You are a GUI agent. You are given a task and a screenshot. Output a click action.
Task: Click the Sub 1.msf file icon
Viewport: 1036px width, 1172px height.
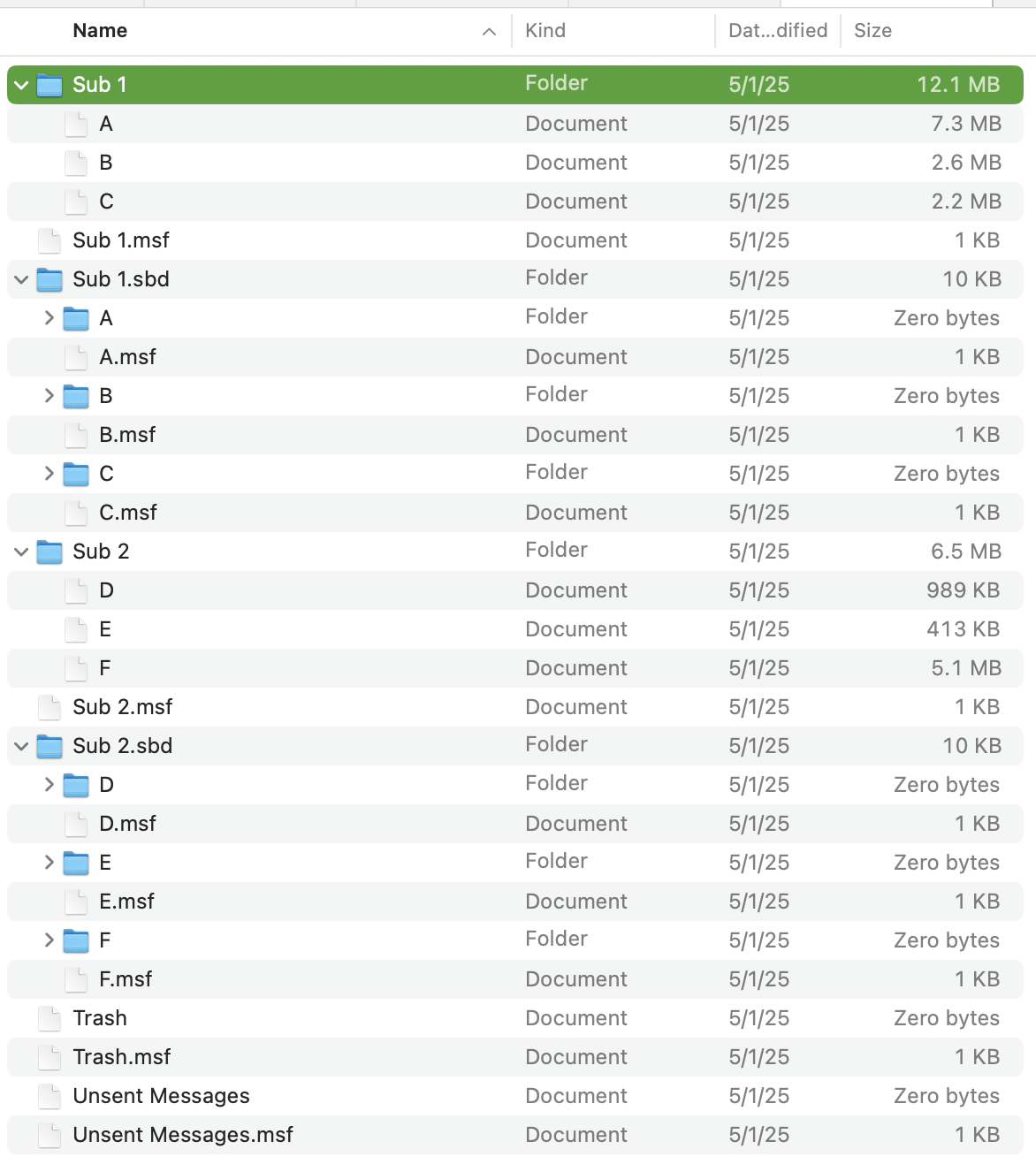pos(50,240)
